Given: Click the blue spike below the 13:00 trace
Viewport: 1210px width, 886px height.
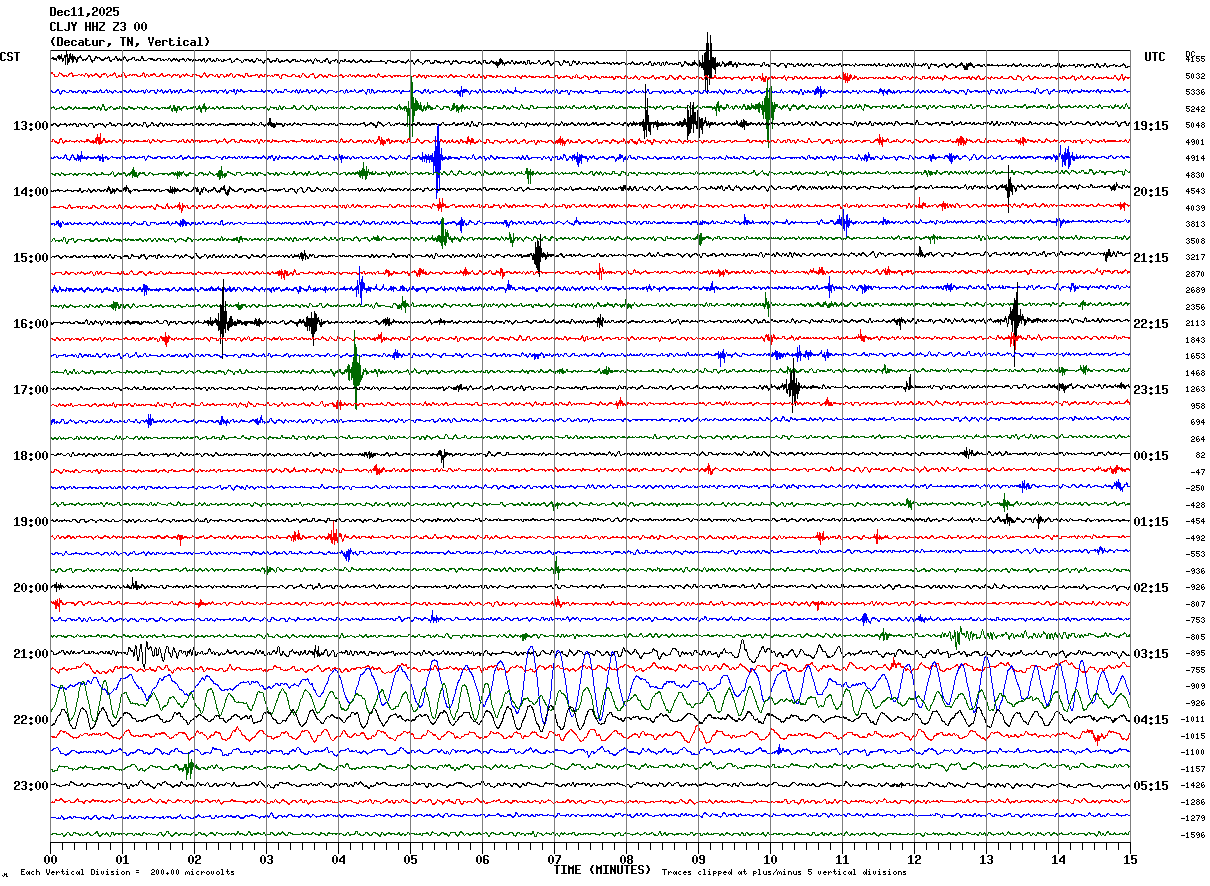Looking at the screenshot, I should click(437, 158).
